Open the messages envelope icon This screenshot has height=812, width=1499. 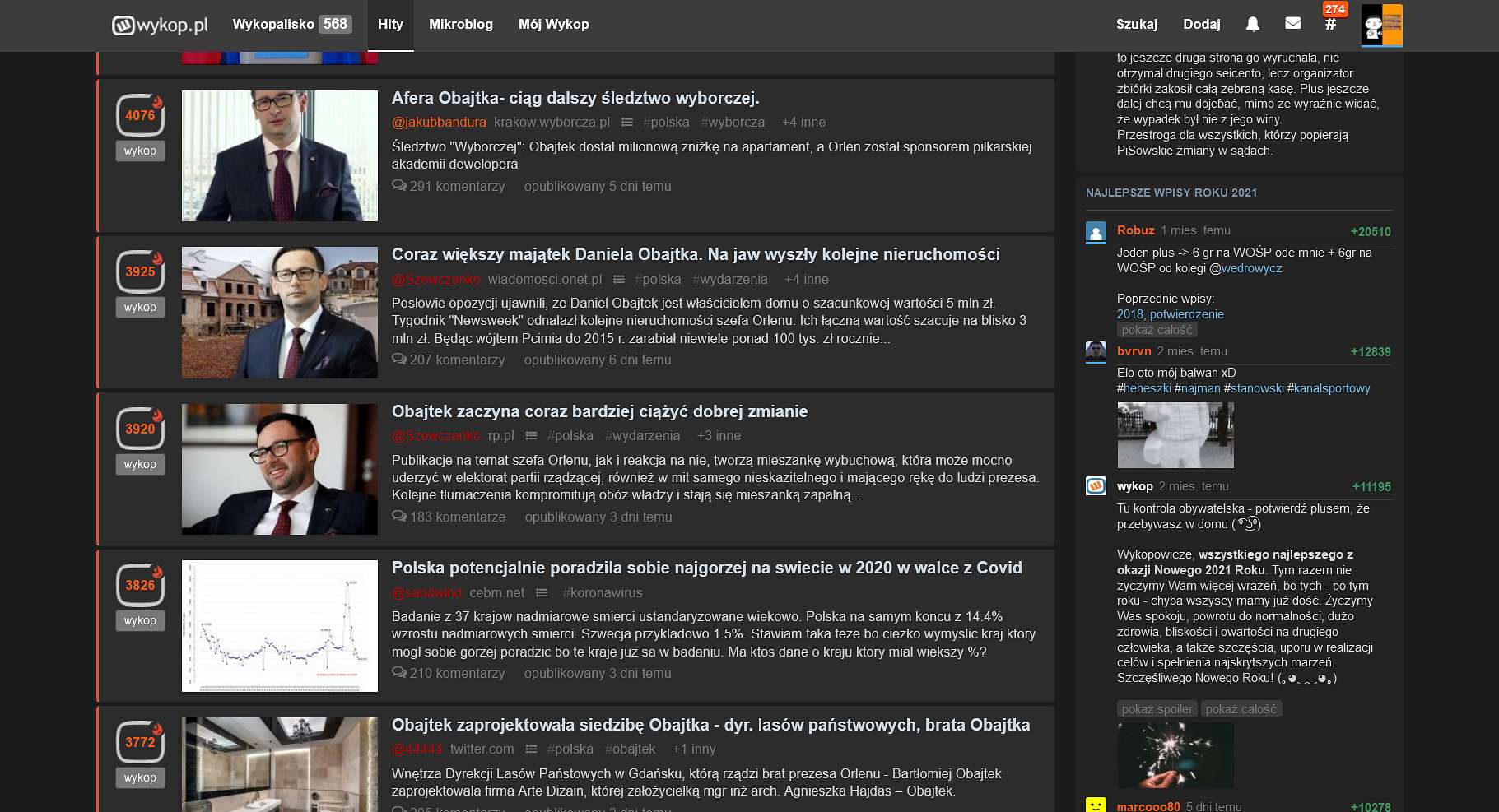tap(1293, 24)
